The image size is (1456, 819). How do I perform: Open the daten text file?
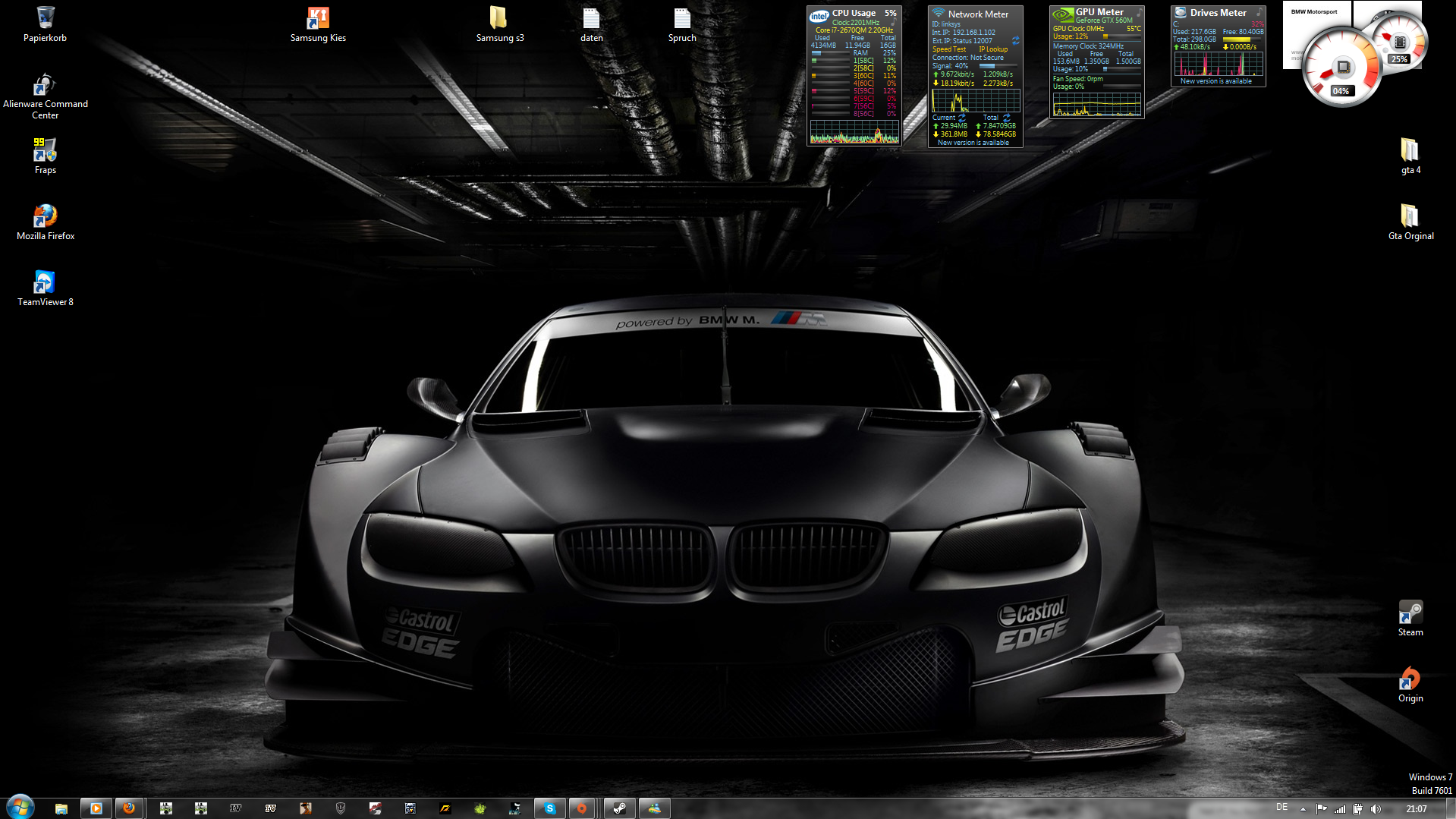pos(591,24)
